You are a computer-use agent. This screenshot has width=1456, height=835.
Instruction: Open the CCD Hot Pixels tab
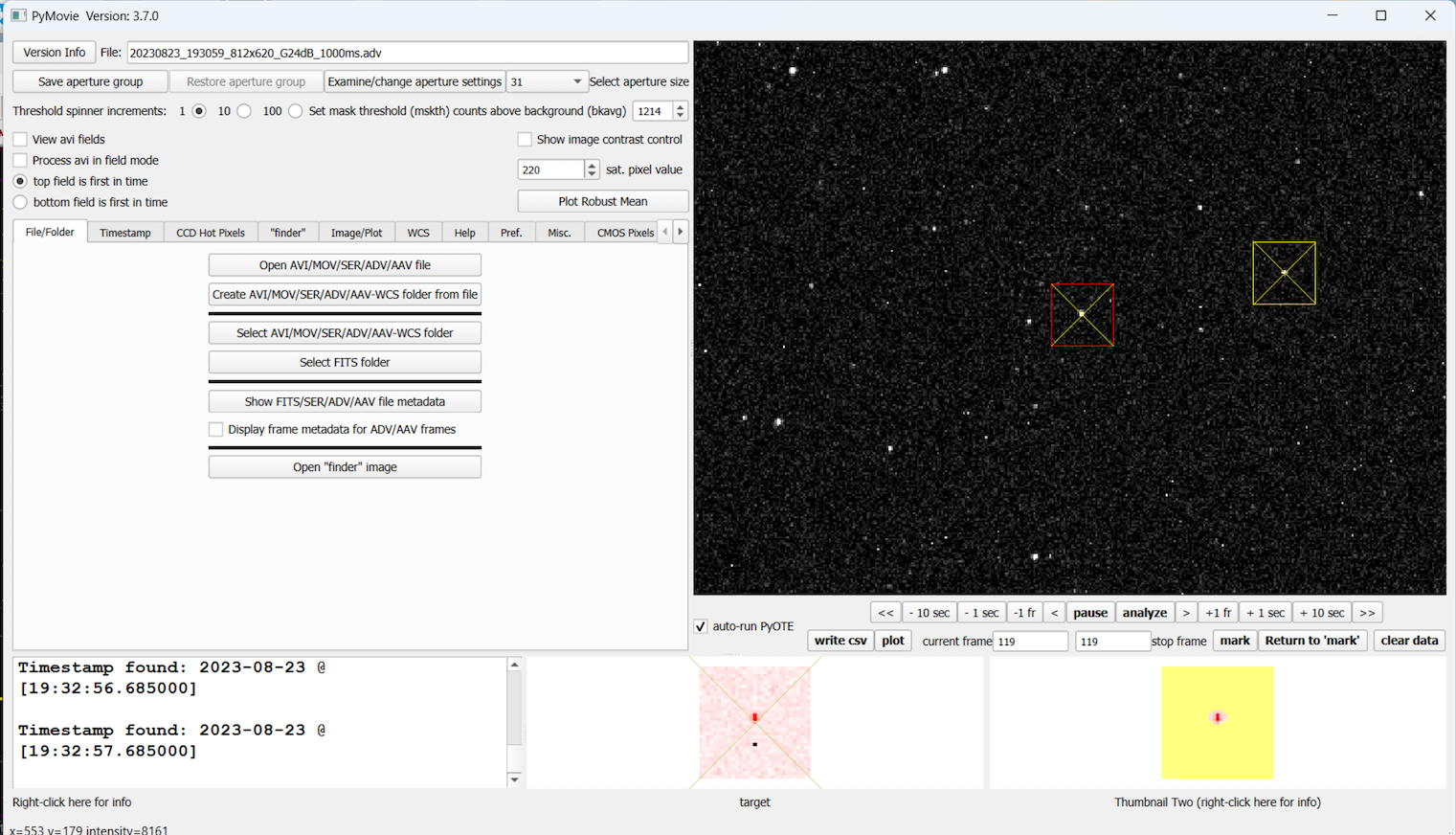point(211,233)
